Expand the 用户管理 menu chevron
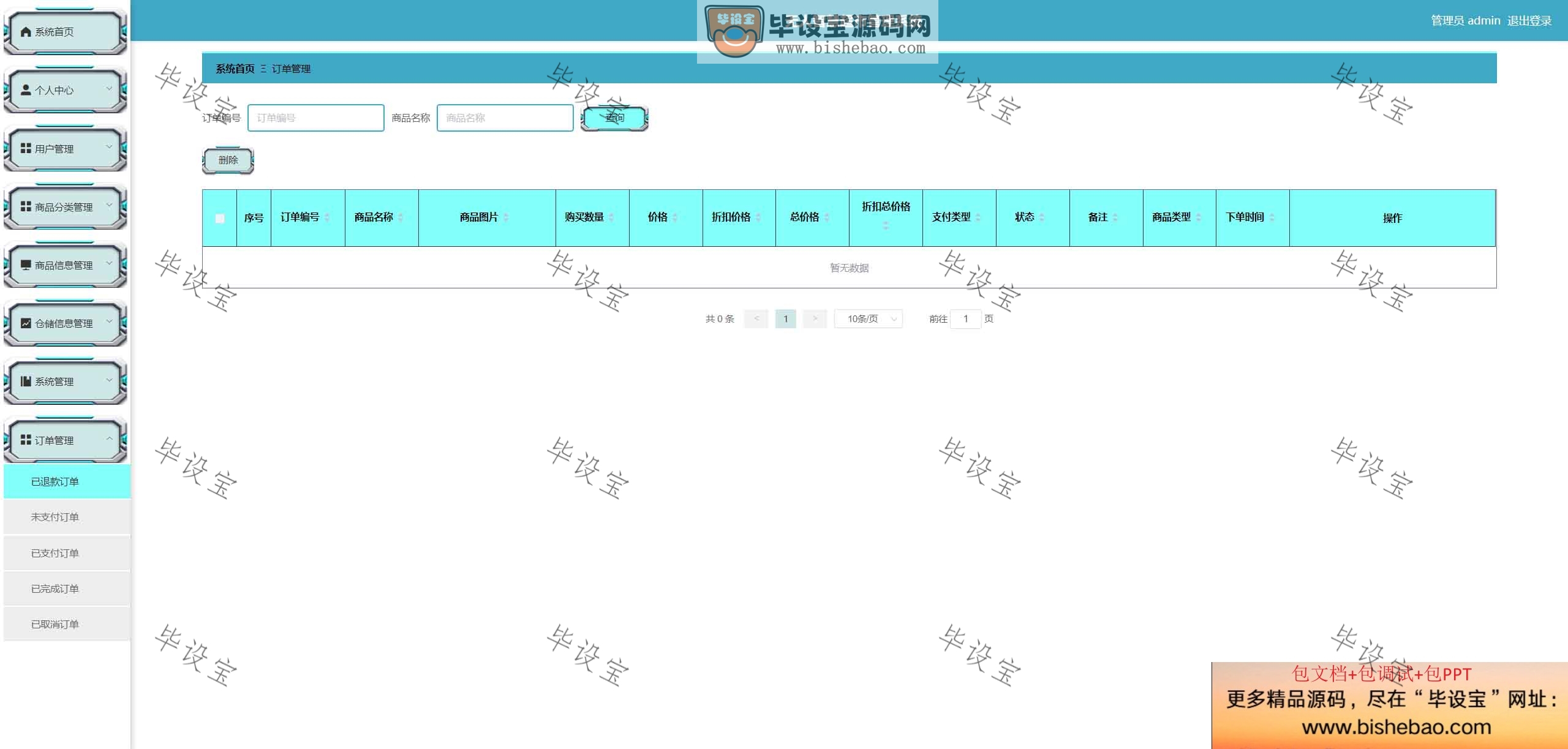 click(x=109, y=147)
